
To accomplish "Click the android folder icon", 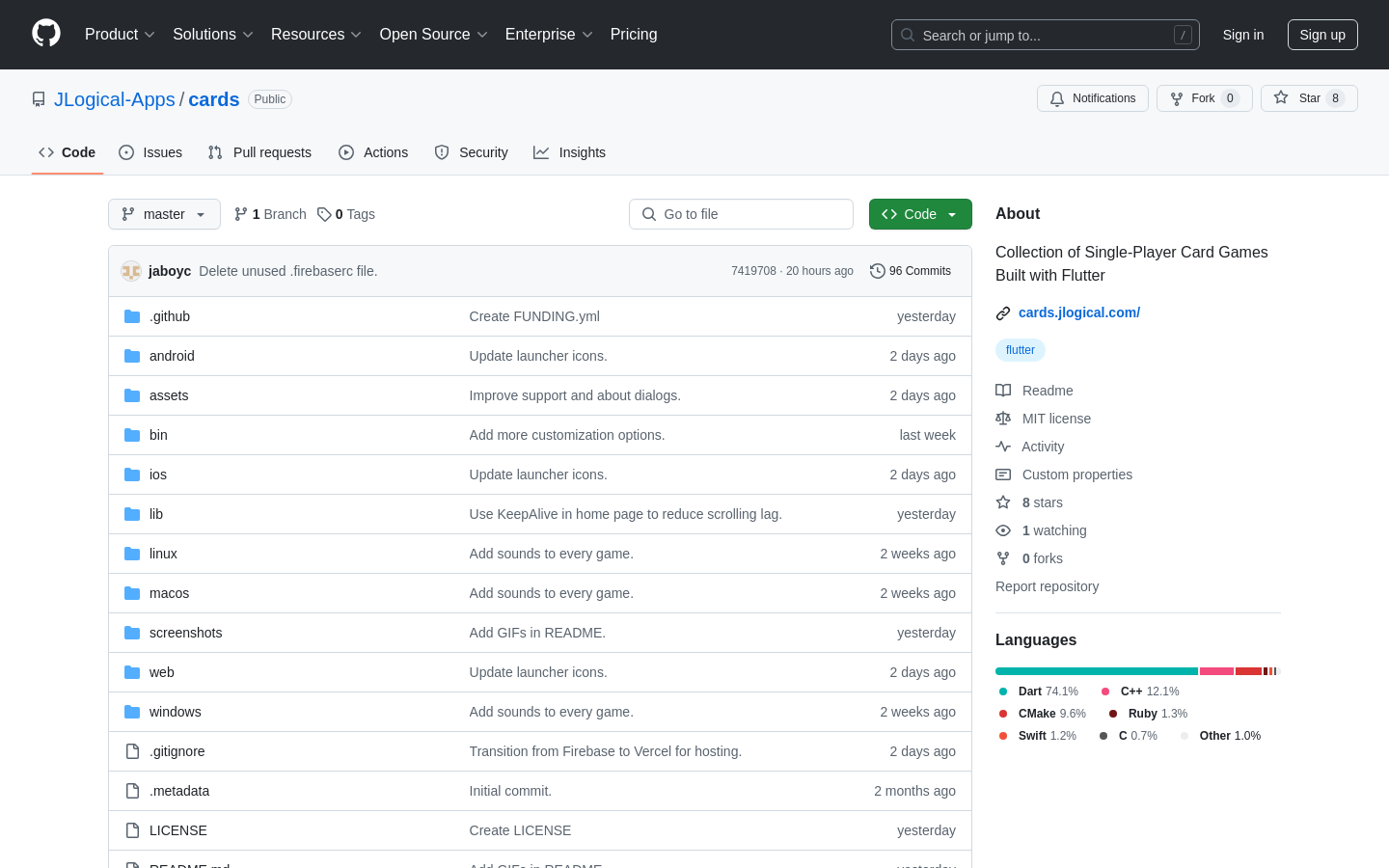I will coord(132,356).
